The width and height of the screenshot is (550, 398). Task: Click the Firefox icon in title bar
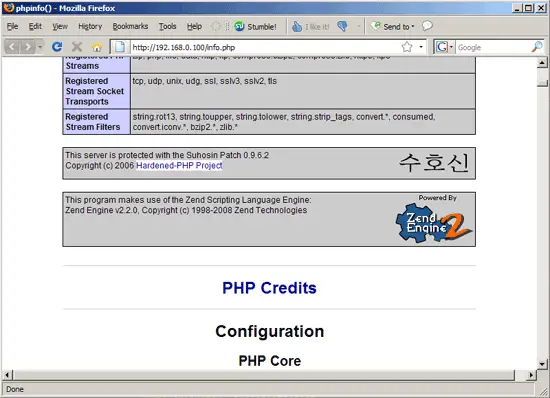click(x=8, y=8)
